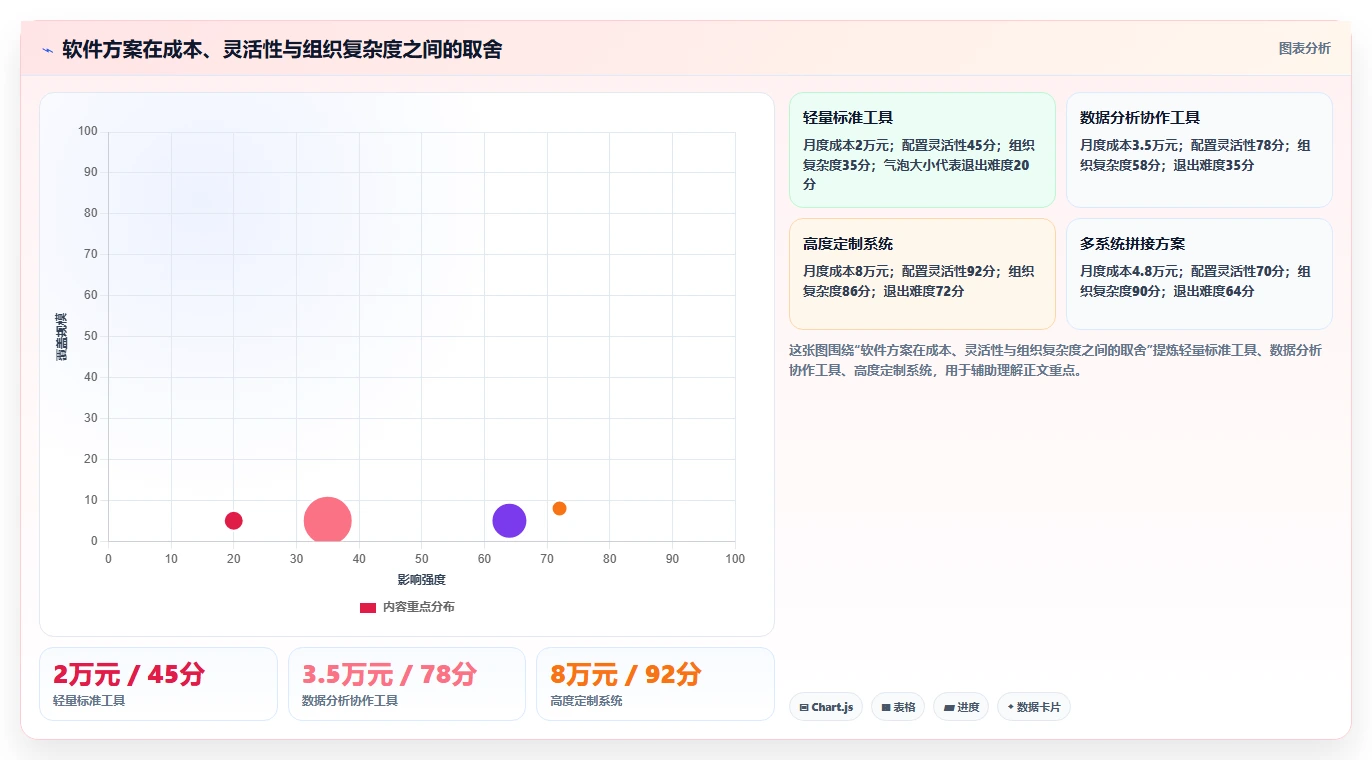Click the 进度 tag pill

tap(961, 707)
